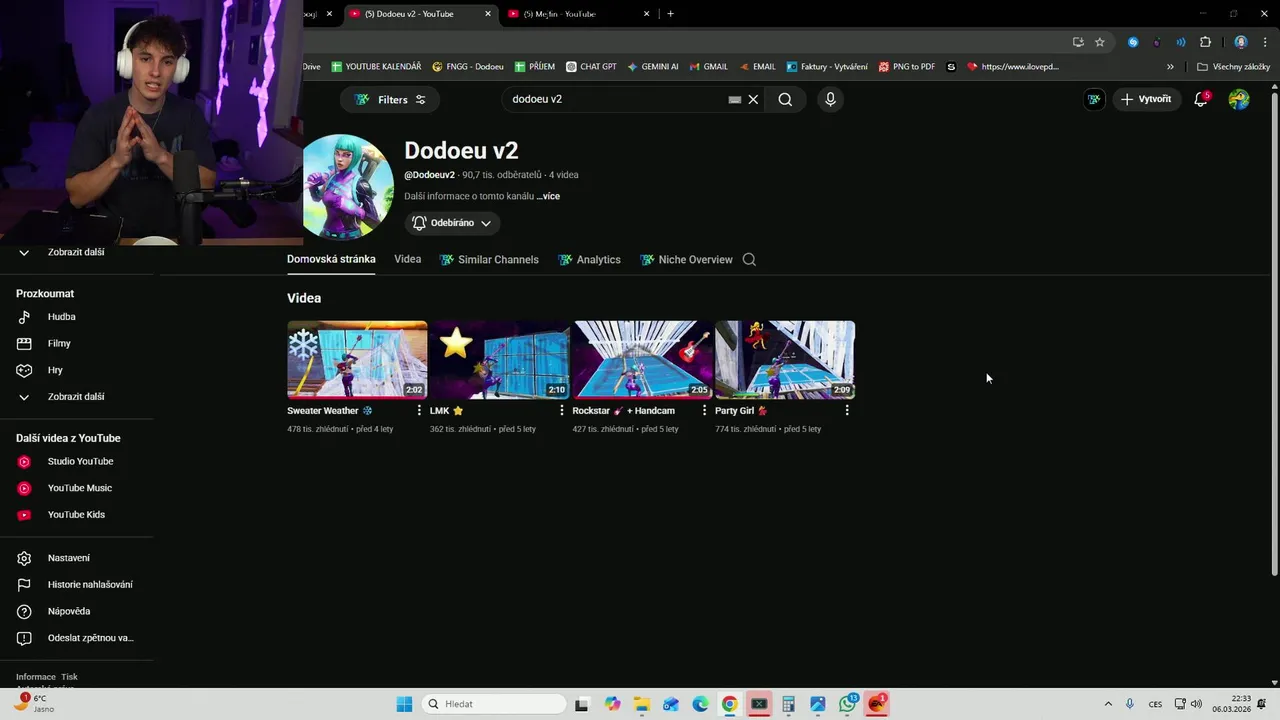Bookmark this page with the star icon
The image size is (1280, 720).
click(x=1100, y=42)
